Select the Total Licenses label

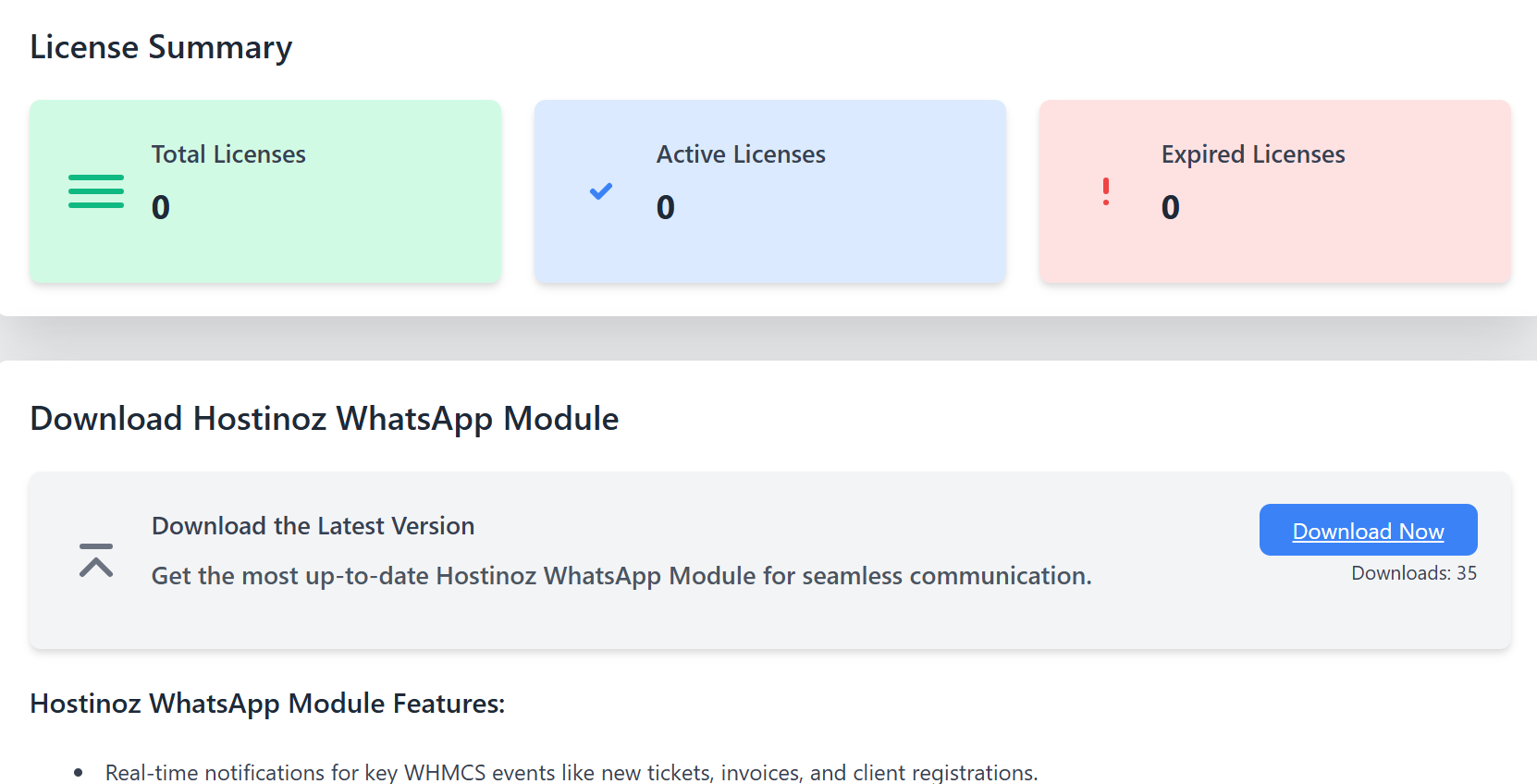[228, 154]
